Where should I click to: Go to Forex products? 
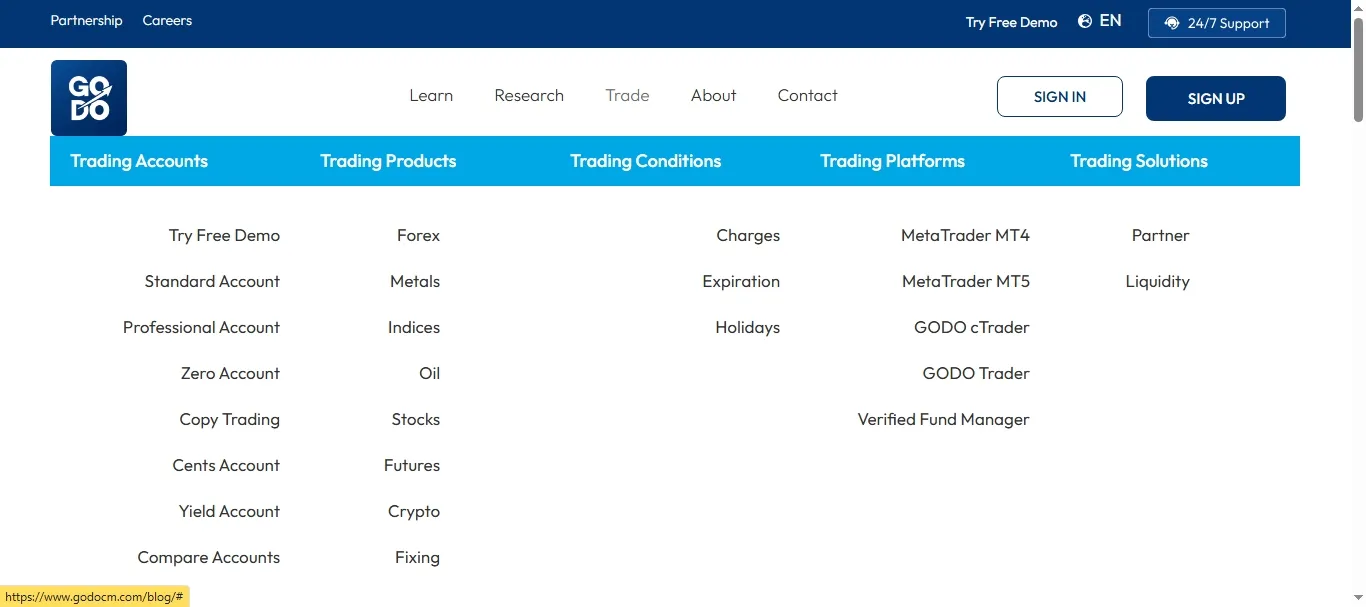[x=418, y=236]
